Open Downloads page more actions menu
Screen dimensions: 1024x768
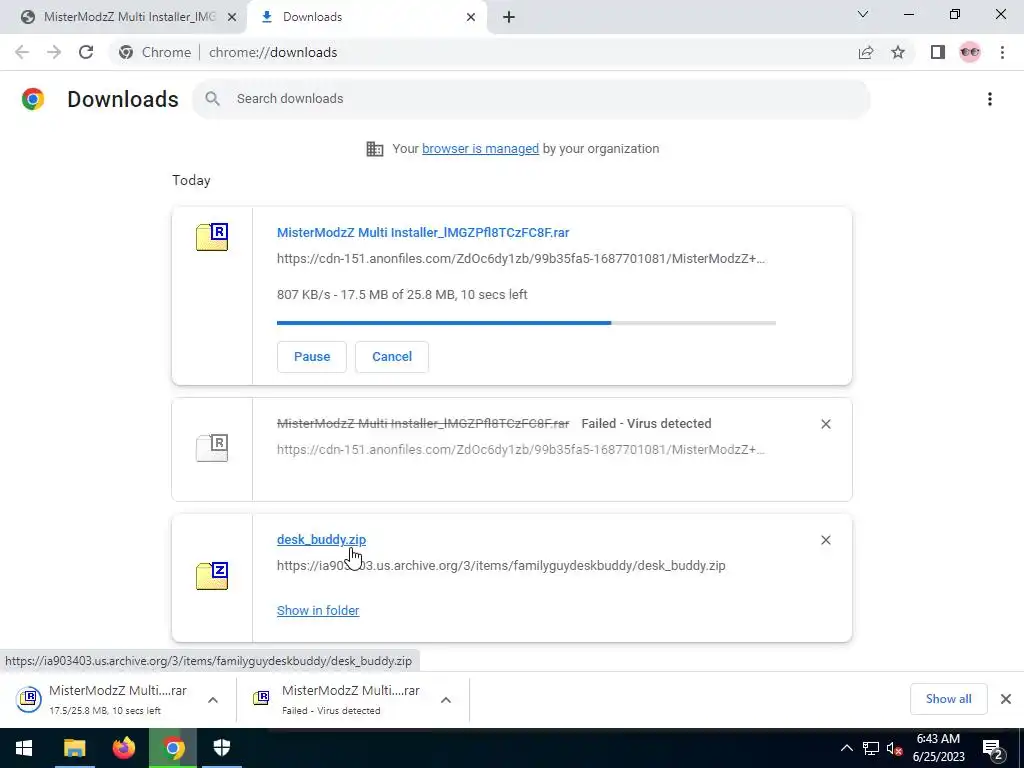(x=990, y=99)
